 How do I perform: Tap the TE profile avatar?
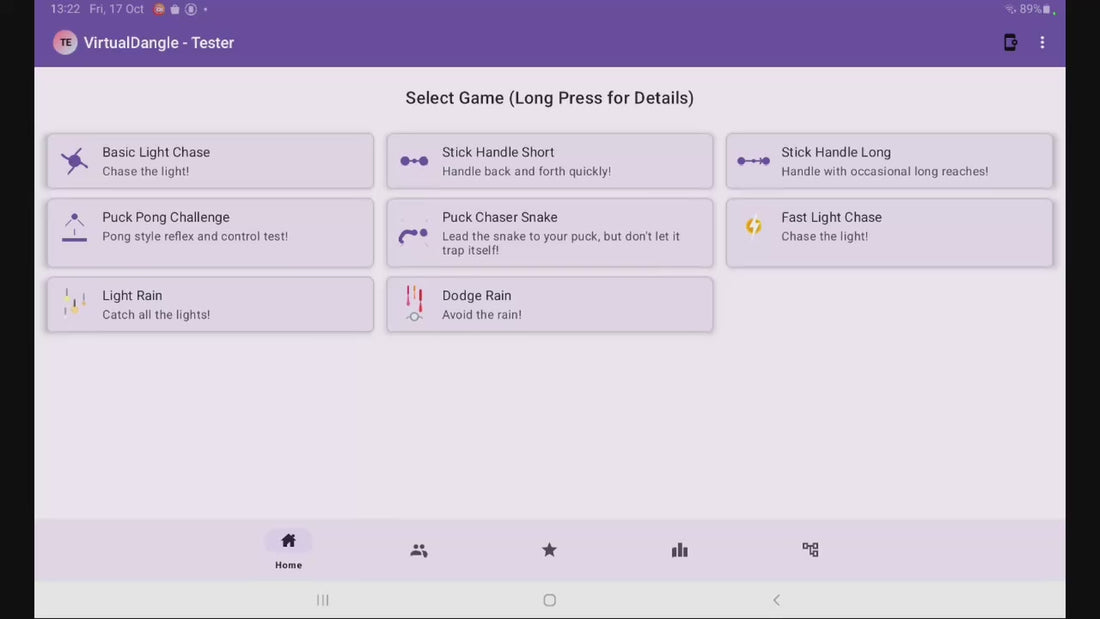point(65,42)
